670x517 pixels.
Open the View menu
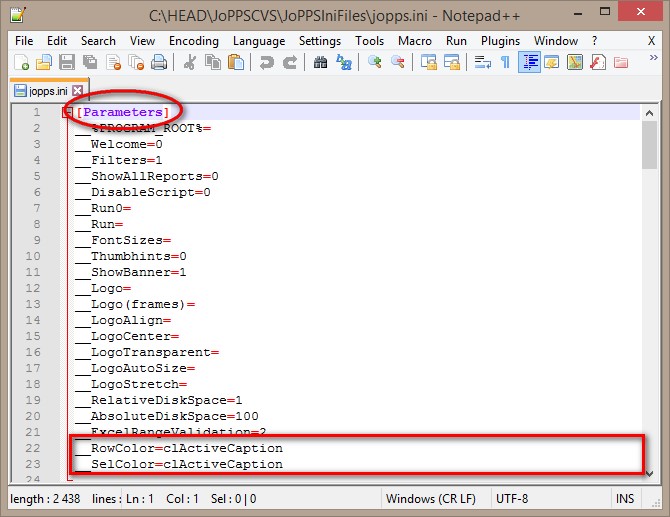(x=142, y=41)
